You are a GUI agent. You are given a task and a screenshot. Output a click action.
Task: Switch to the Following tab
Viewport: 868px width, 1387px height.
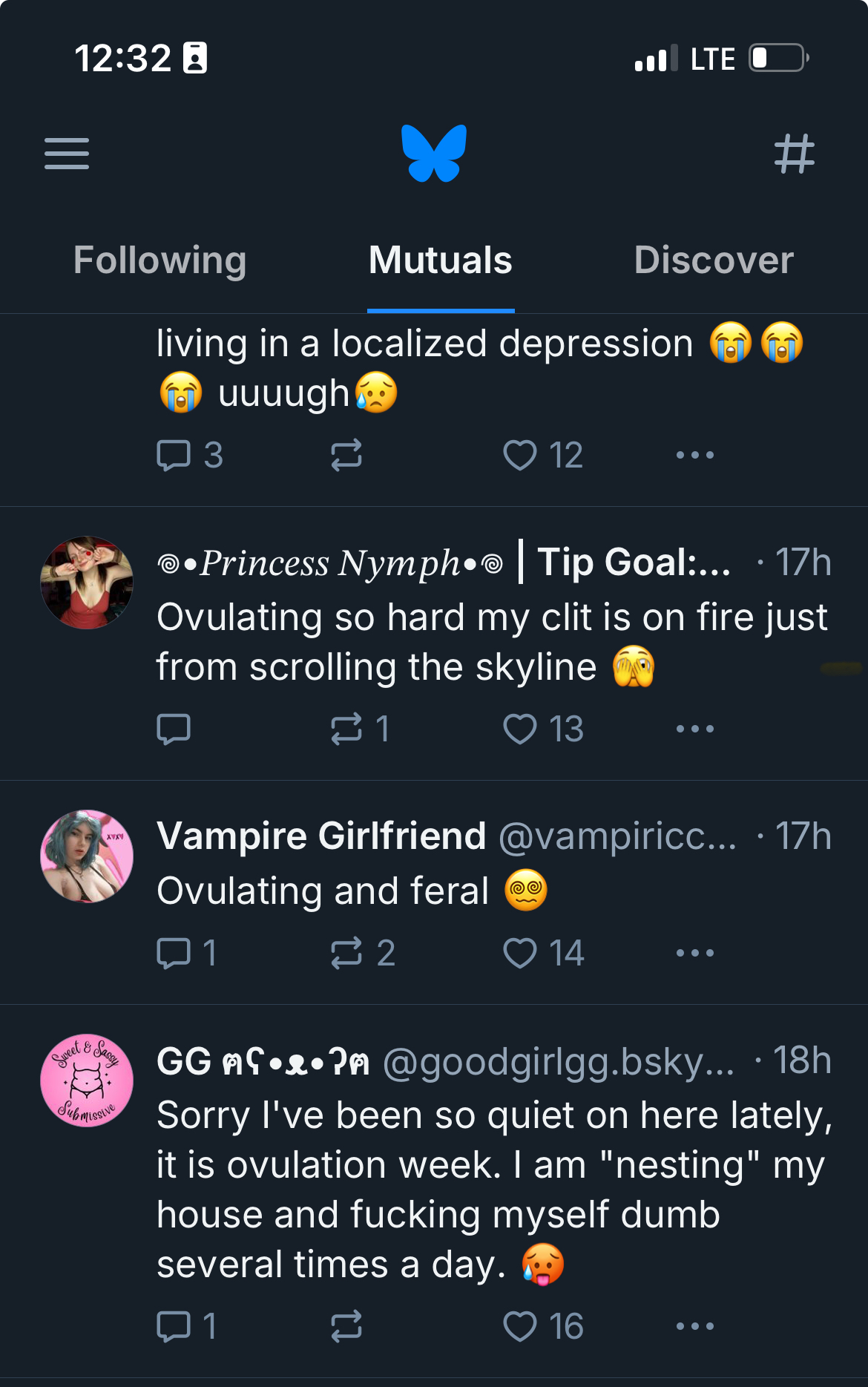coord(160,260)
